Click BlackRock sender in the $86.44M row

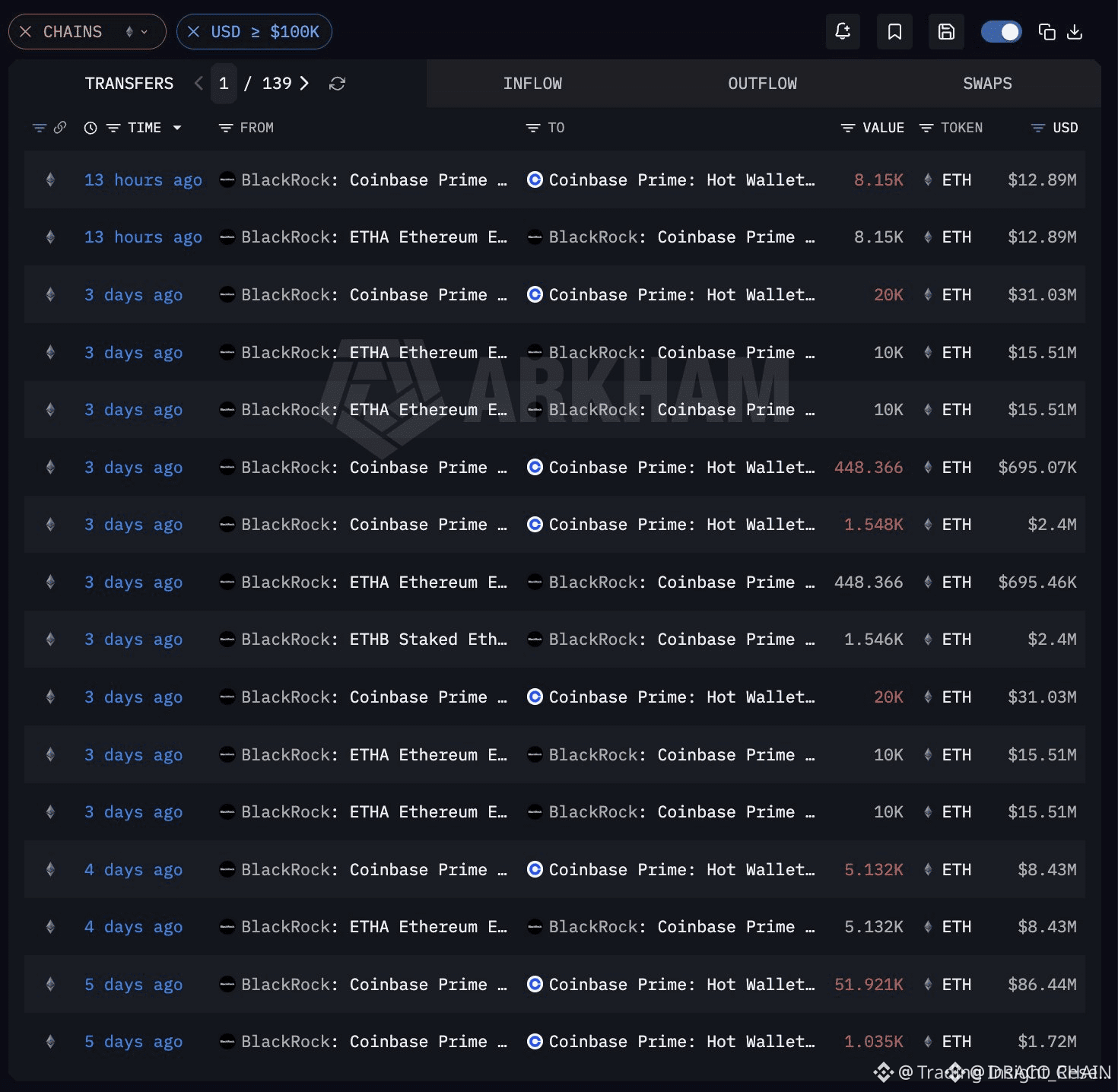[374, 985]
